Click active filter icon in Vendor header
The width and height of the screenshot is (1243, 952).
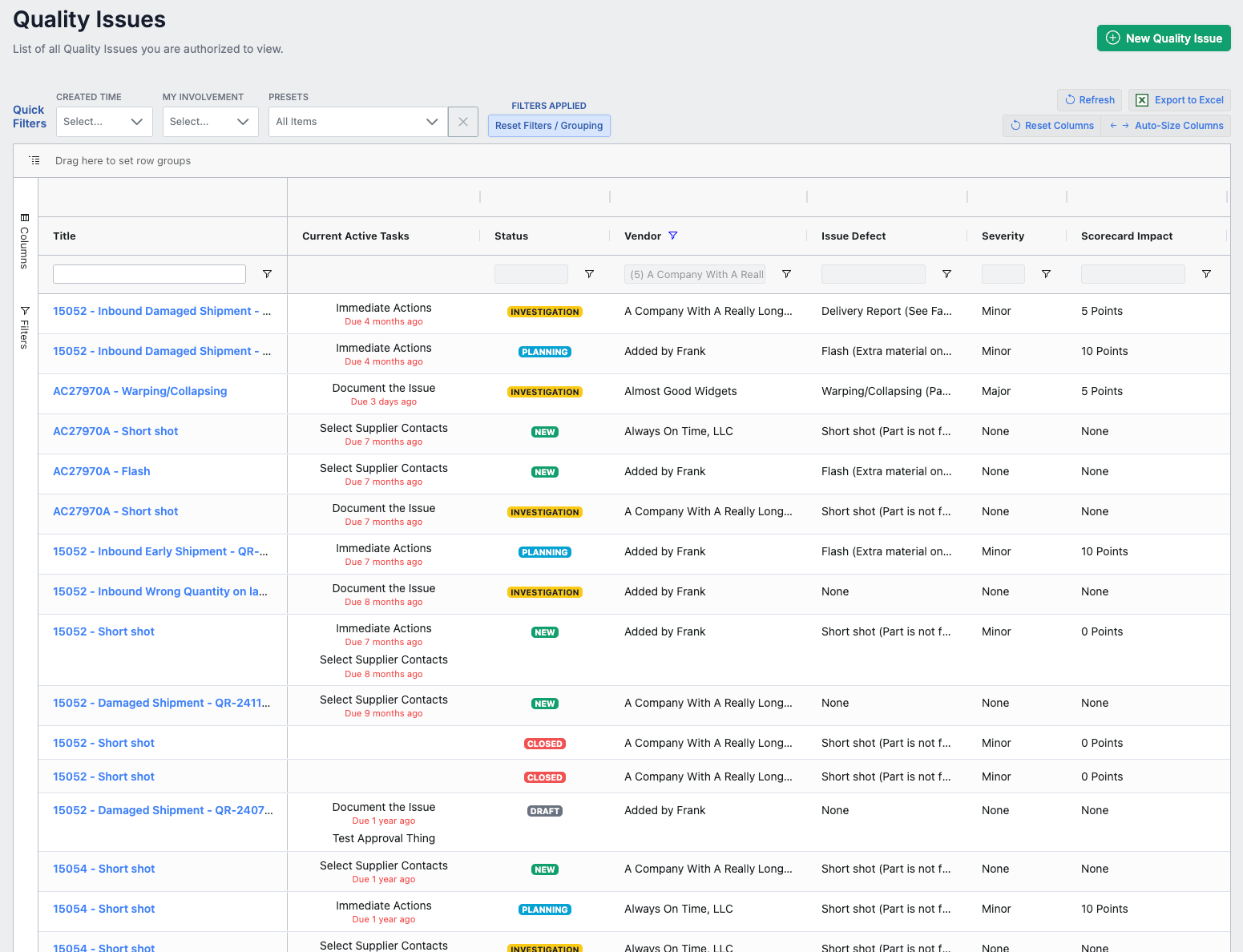point(673,236)
